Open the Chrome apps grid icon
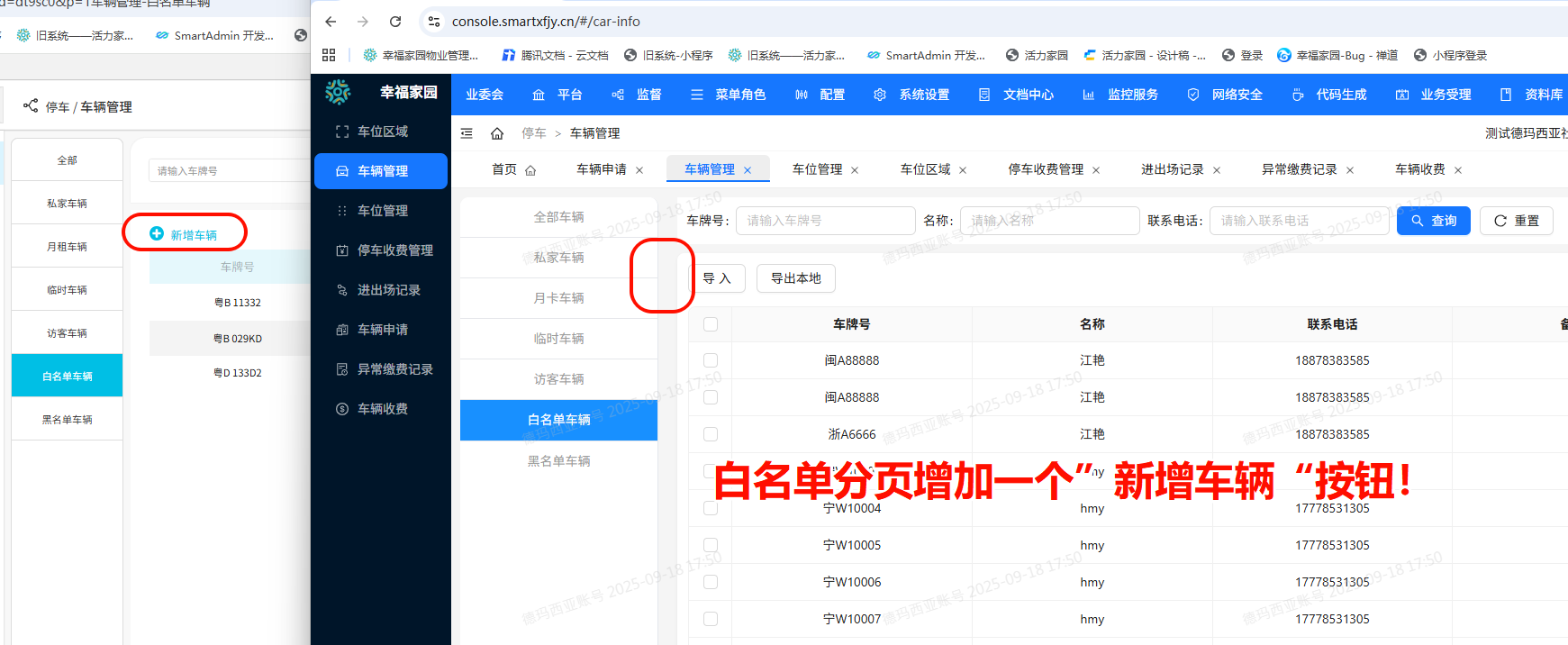This screenshot has height=645, width=1568. click(329, 55)
